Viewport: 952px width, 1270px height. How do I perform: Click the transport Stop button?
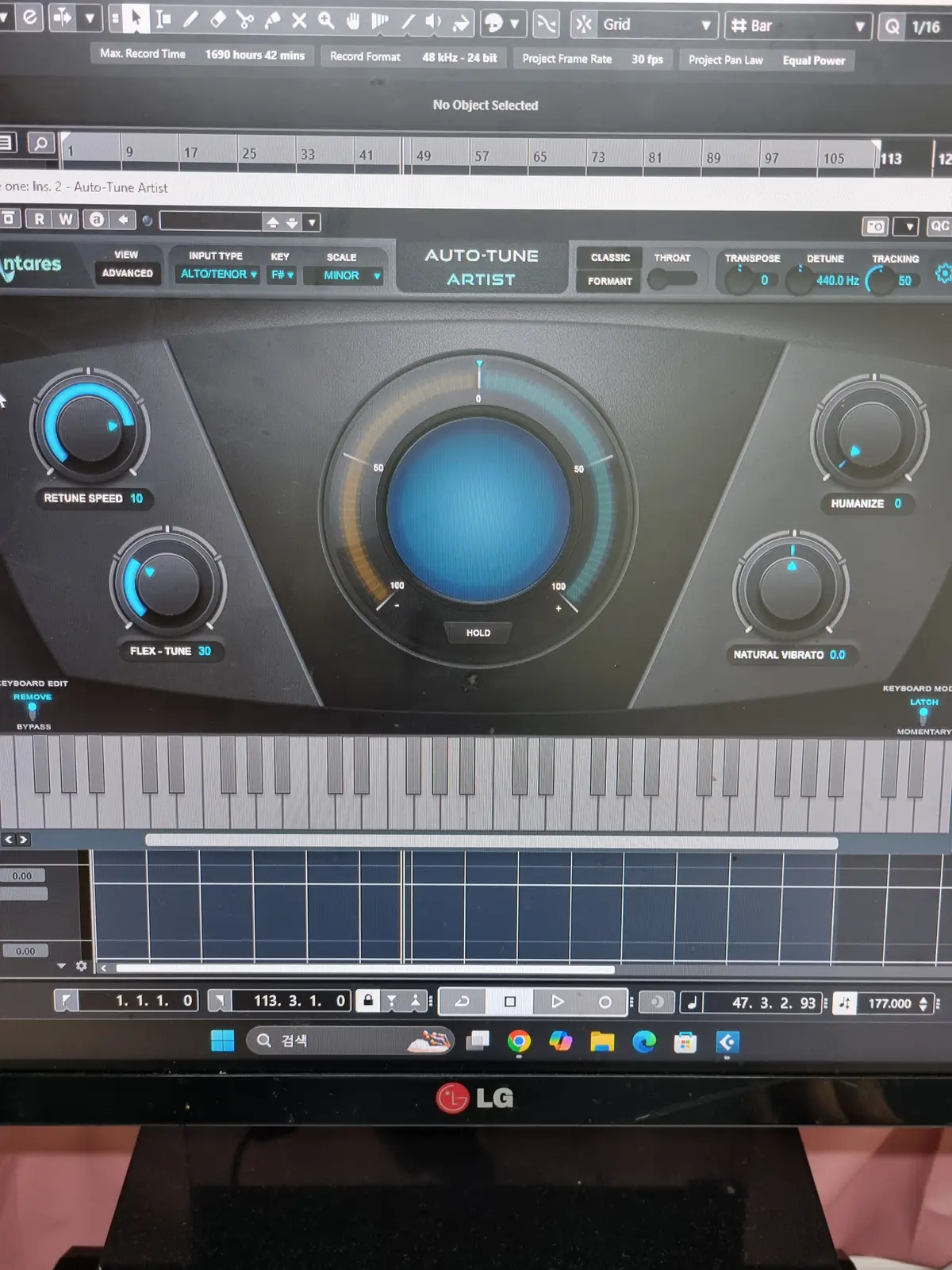point(510,1002)
